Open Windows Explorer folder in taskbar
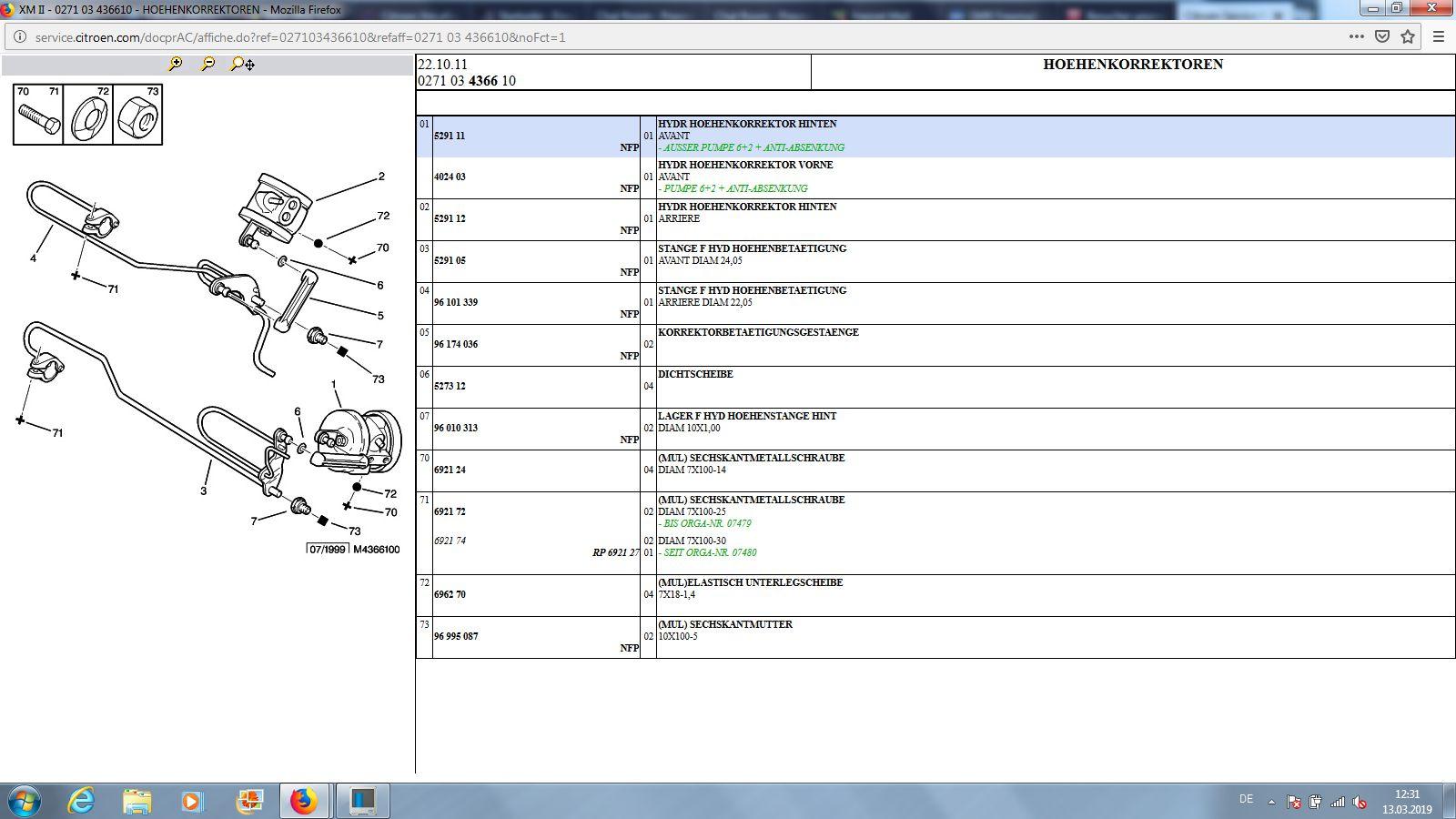 click(x=137, y=801)
